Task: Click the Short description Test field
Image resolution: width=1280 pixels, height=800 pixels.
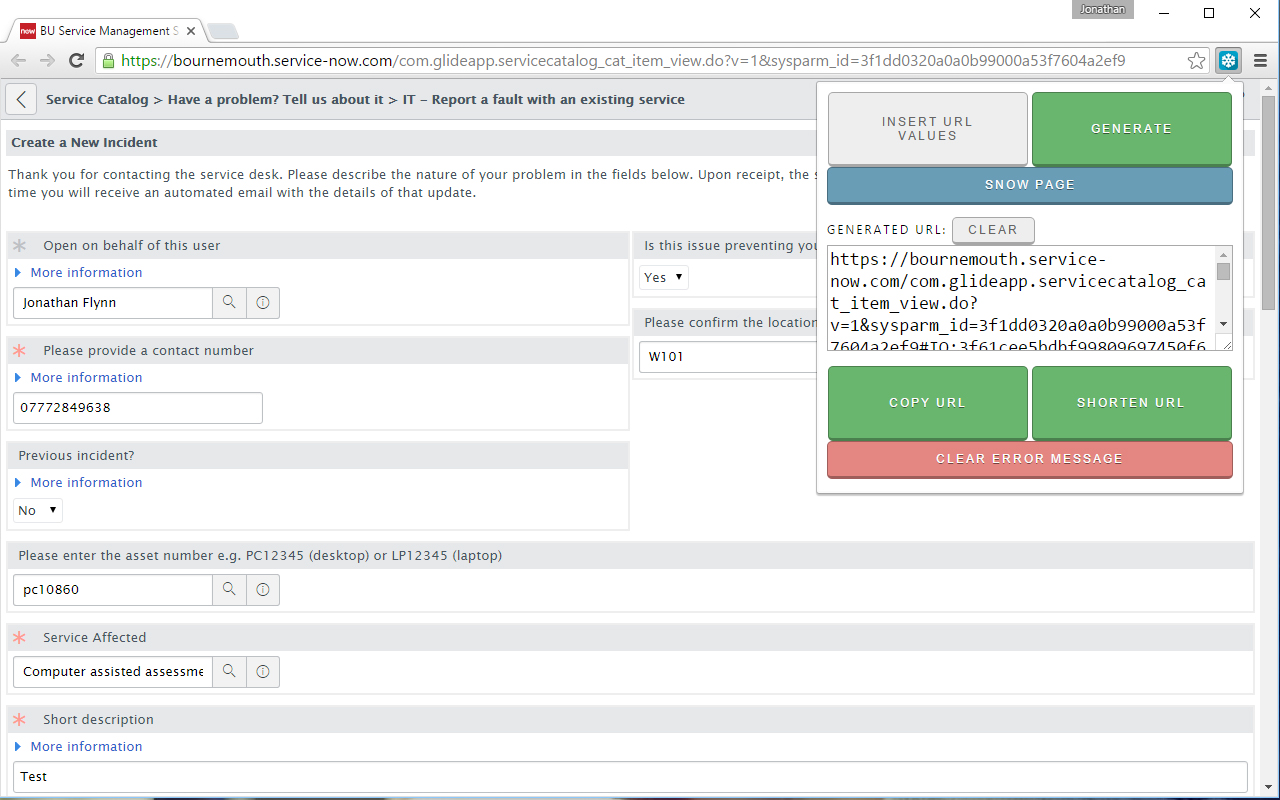Action: (630, 777)
